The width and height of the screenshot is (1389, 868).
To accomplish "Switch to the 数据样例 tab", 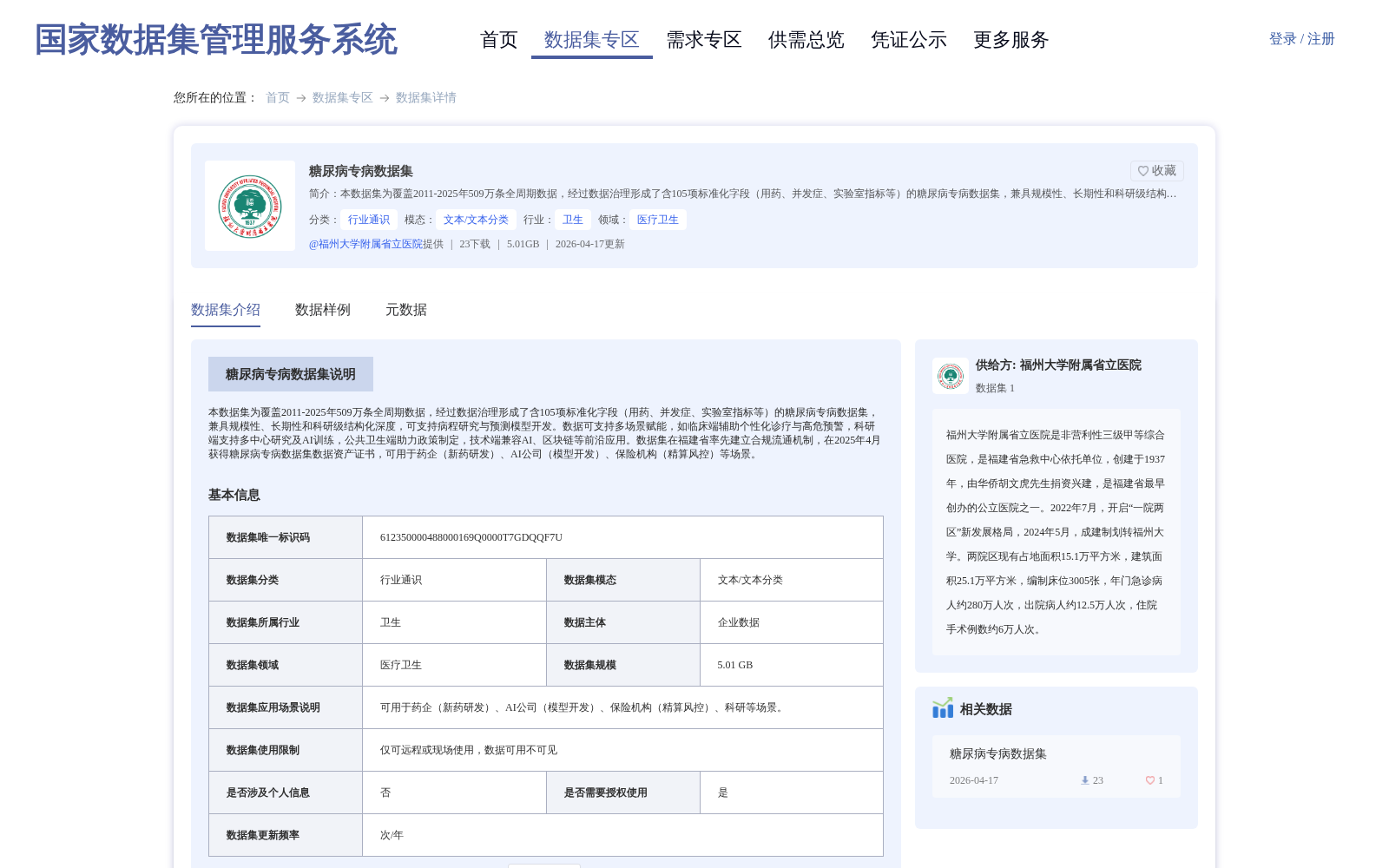I will tap(323, 310).
